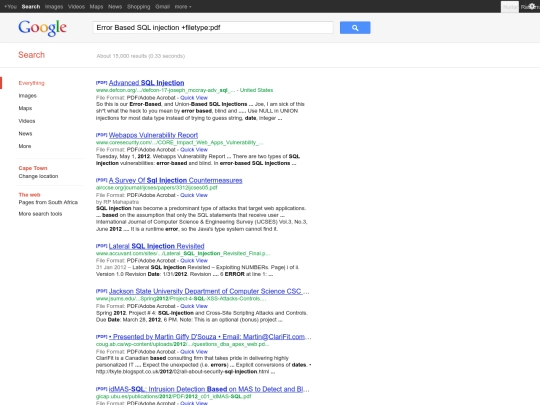Click the Google logo
This screenshot has width=540, height=405.
click(x=42, y=28)
